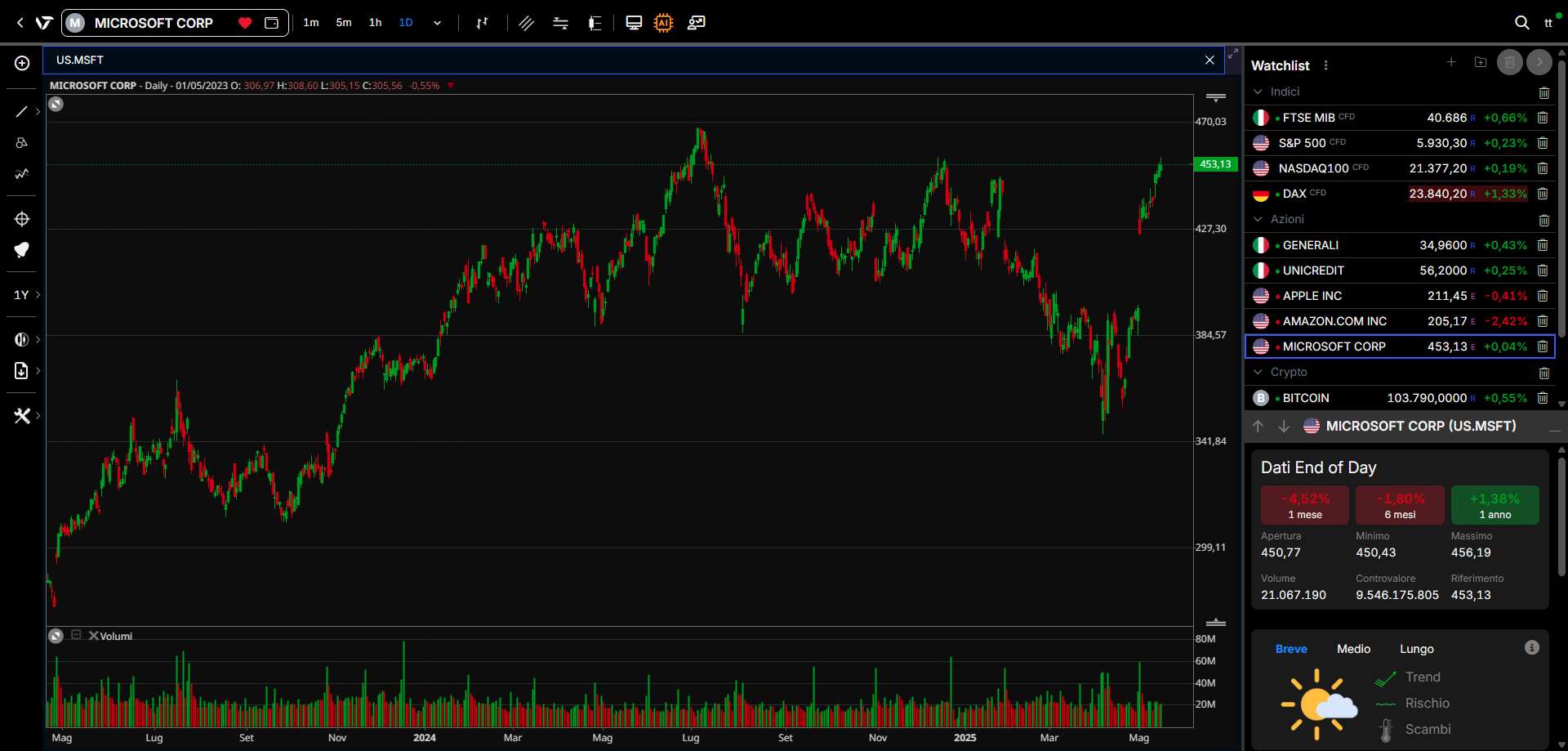
Task: Select the 1D timeframe
Action: 406,23
